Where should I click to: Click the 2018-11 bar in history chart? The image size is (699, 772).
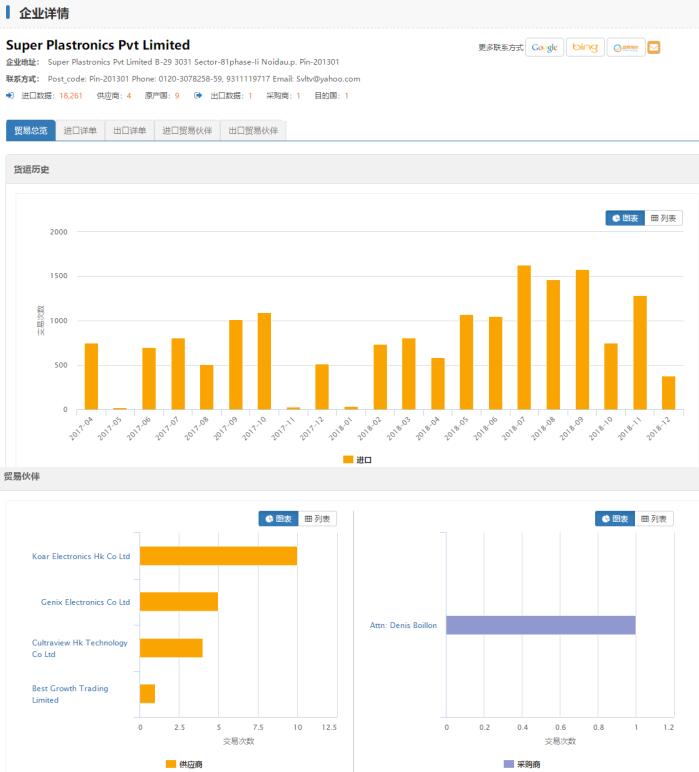(640, 353)
